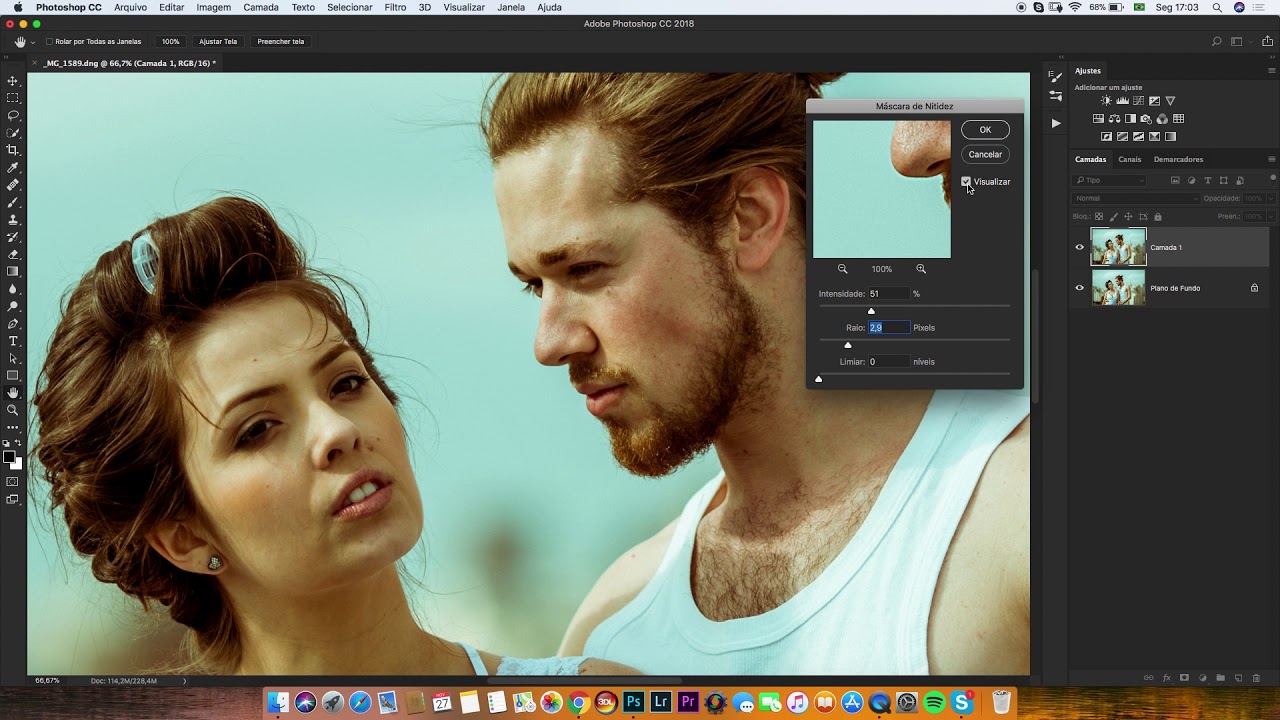Viewport: 1280px width, 720px height.
Task: Select the Crop tool
Action: (x=13, y=150)
